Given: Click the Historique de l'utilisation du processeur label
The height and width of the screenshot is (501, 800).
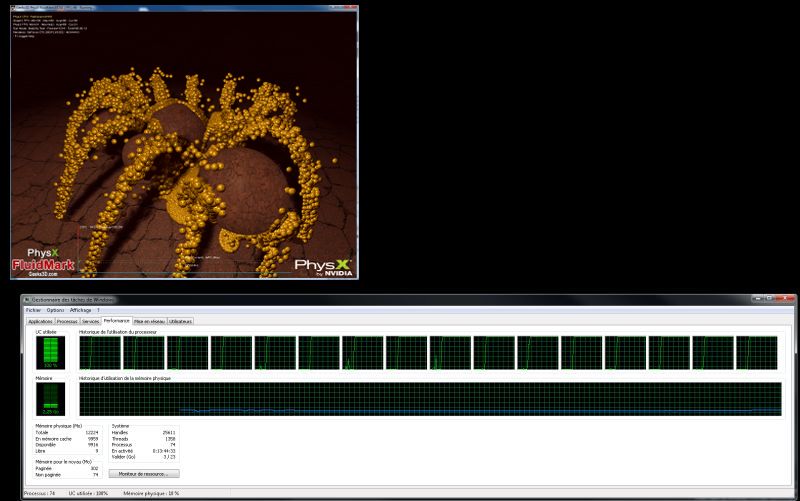Looking at the screenshot, I should (x=118, y=332).
